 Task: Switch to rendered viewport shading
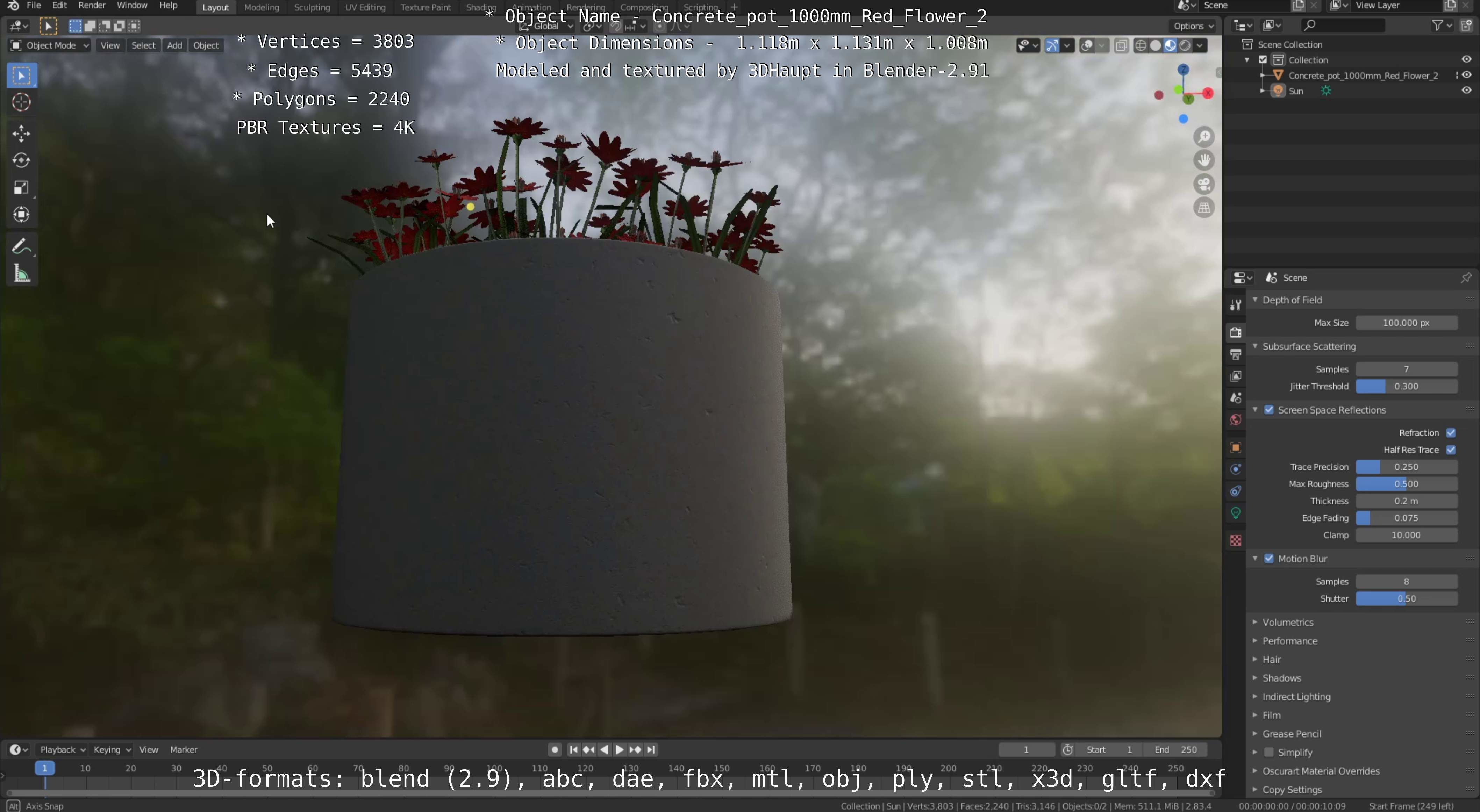[1185, 45]
